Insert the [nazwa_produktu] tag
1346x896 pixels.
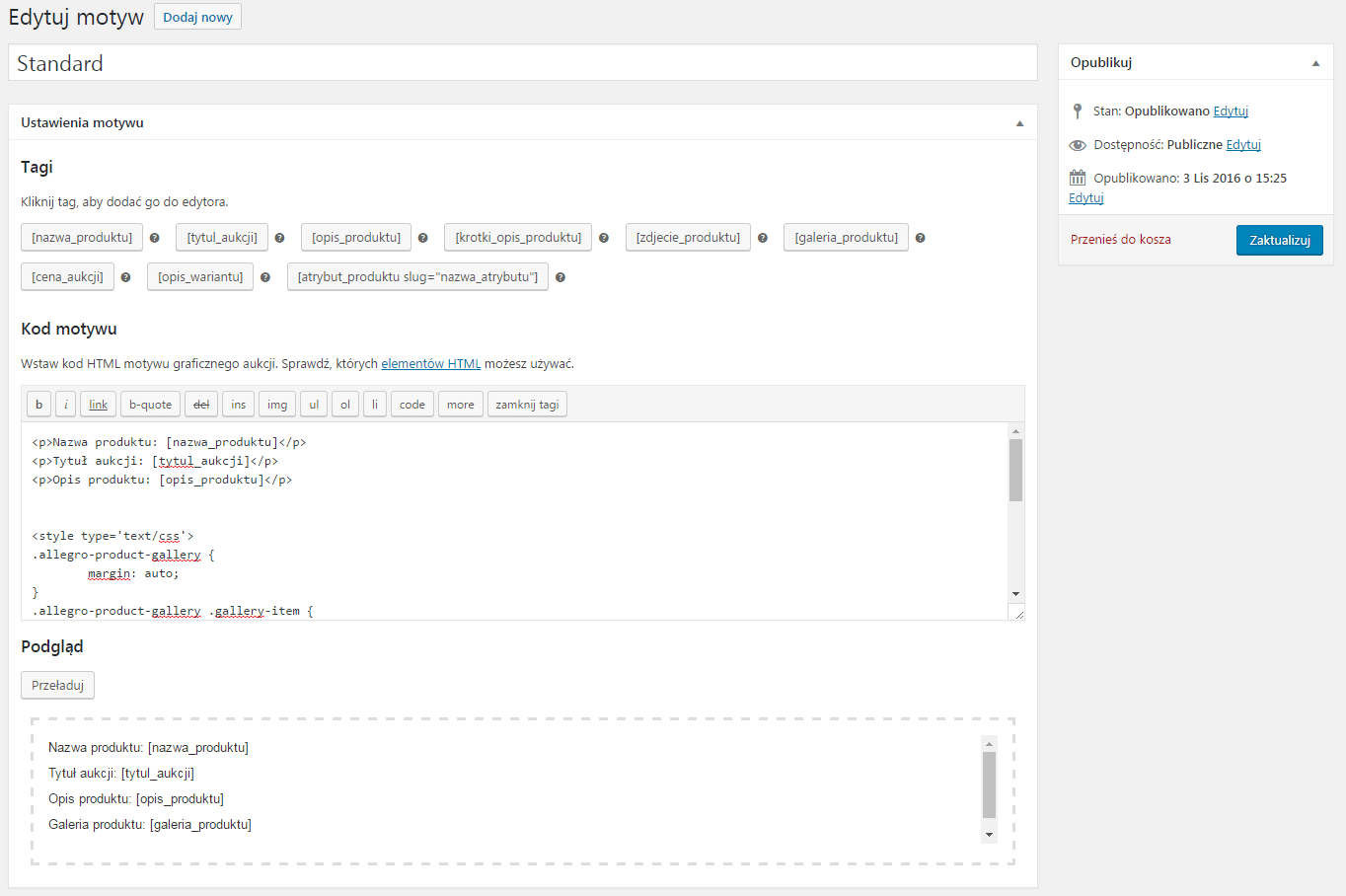pyautogui.click(x=82, y=238)
